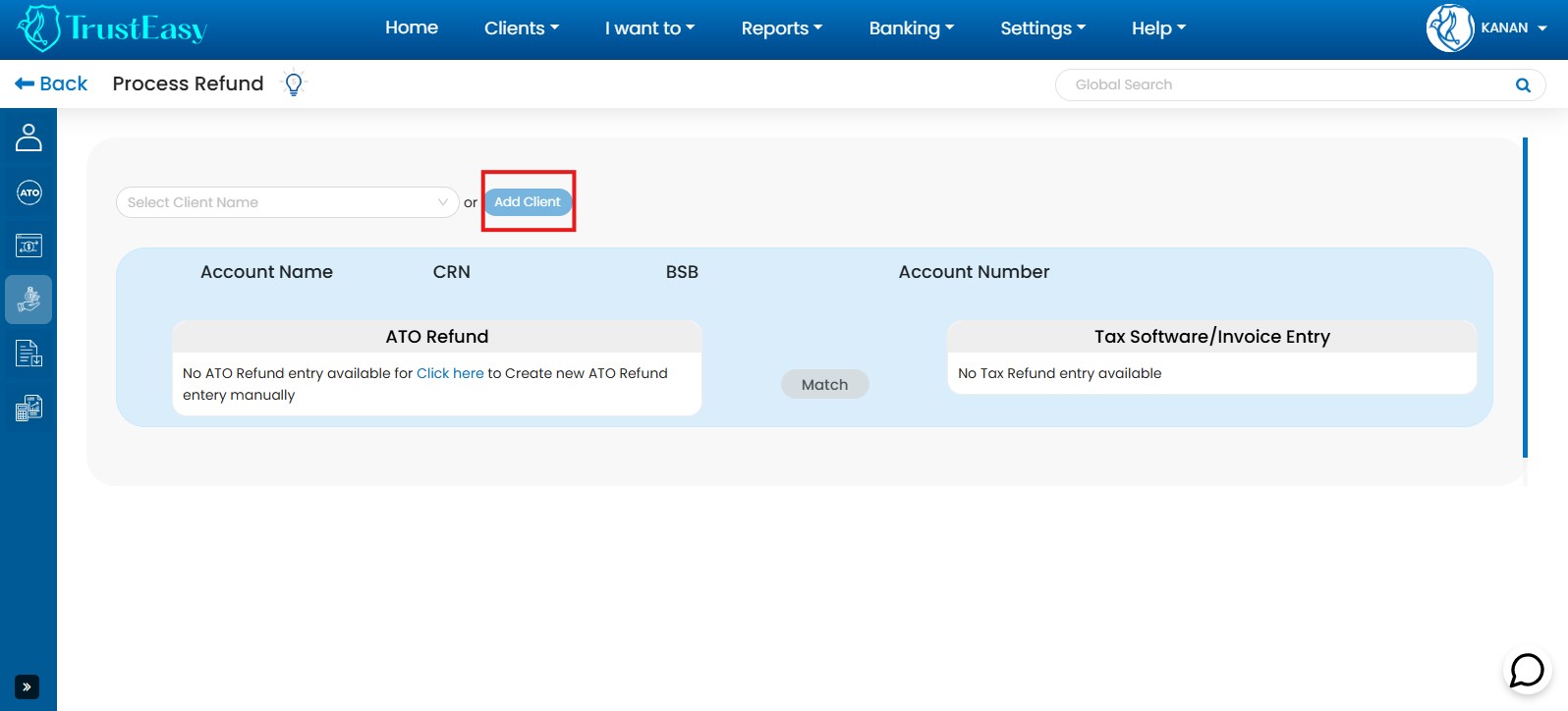Image resolution: width=1568 pixels, height=711 pixels.
Task: Open the chat support bubble
Action: point(1527,671)
